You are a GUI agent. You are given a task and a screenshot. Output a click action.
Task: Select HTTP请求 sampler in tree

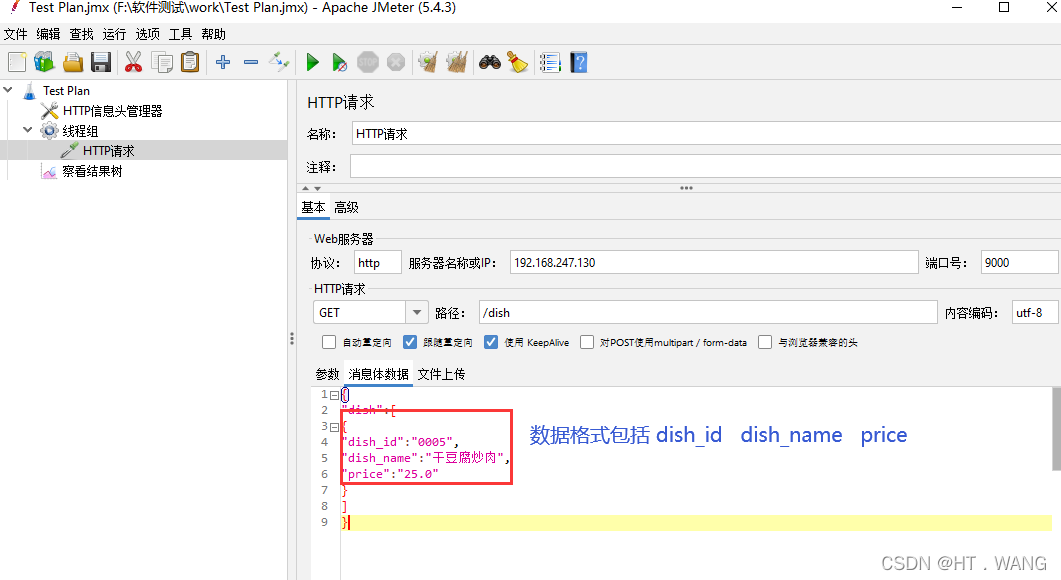pyautogui.click(x=108, y=150)
